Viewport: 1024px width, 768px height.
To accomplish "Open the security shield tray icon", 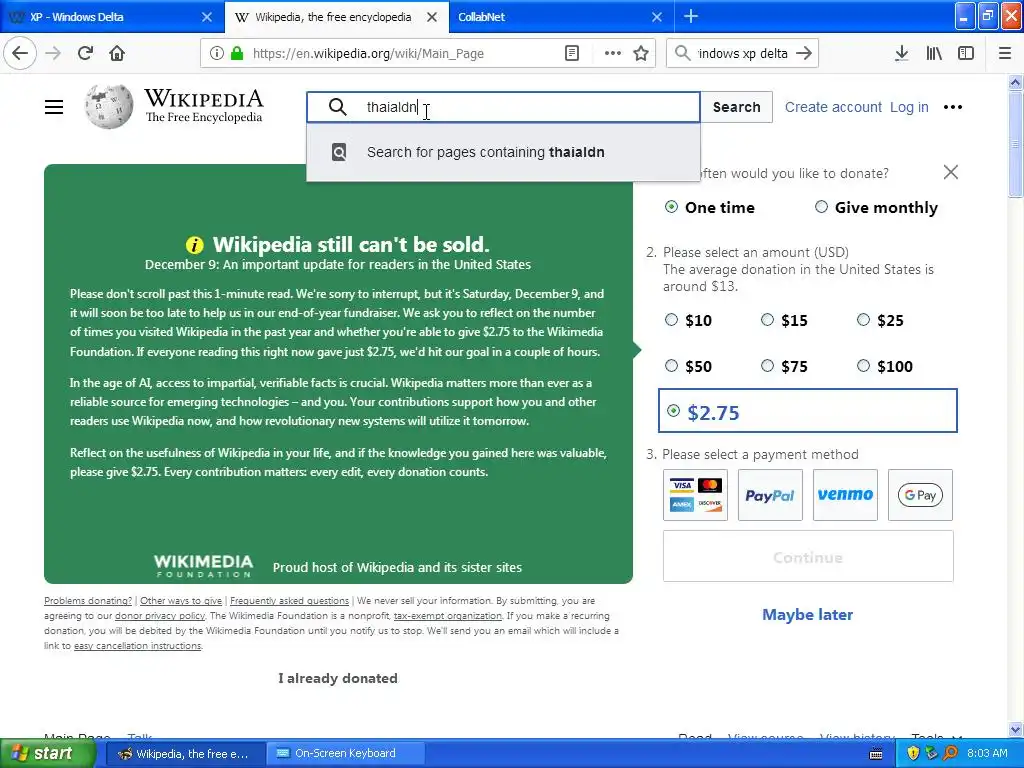I will click(913, 754).
